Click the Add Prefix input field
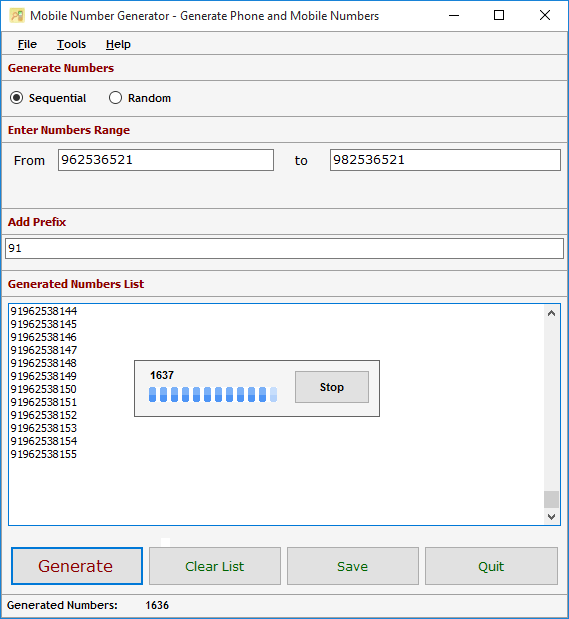Image resolution: width=569 pixels, height=619 pixels. tap(284, 248)
